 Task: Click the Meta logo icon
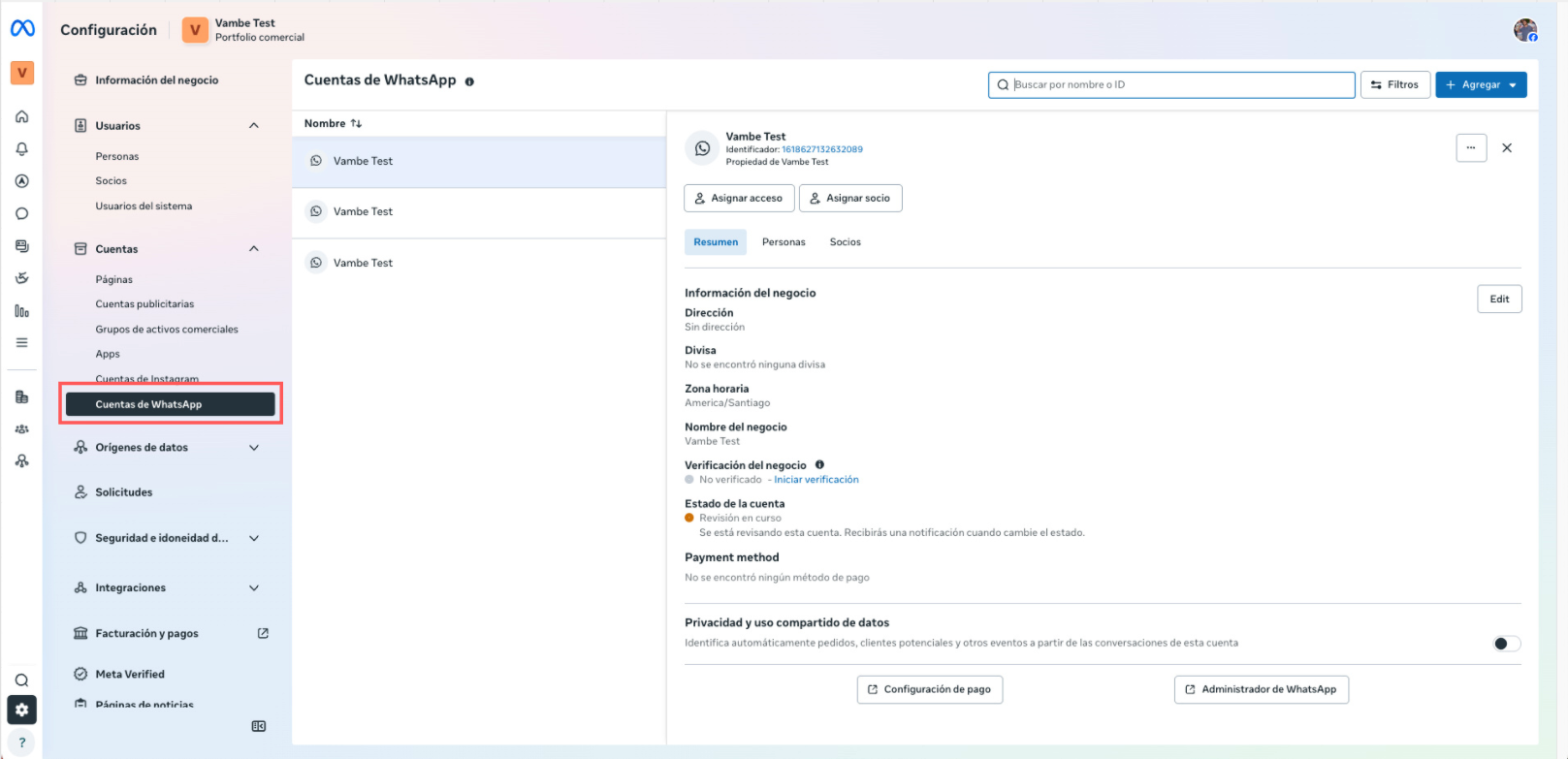(22, 29)
